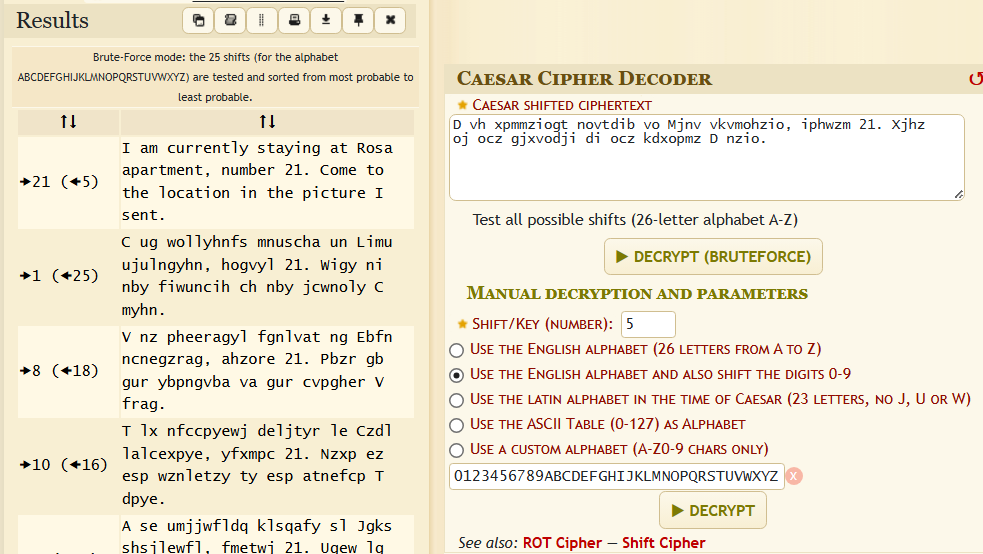The height and width of the screenshot is (554, 983).
Task: Sort results by the decoded text column arrows
Action: pyautogui.click(x=267, y=122)
